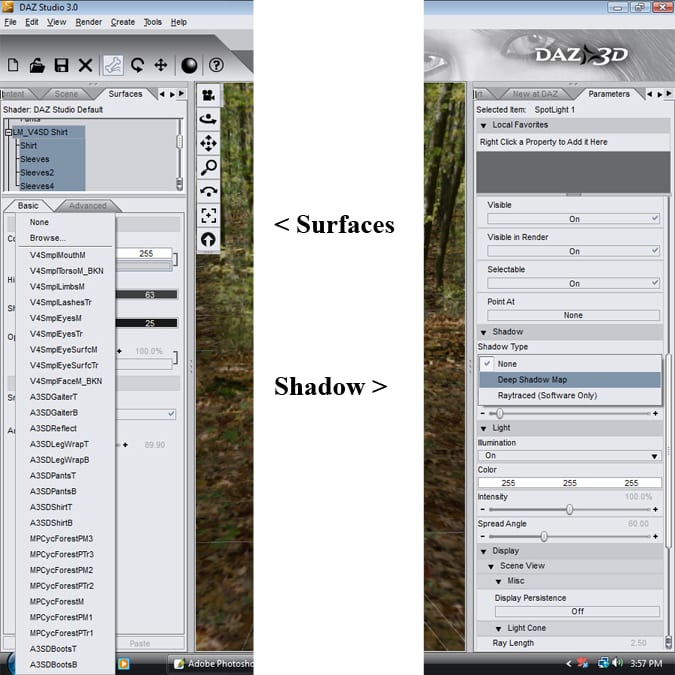
Task: Select the Sleeves2 surface
Action: pyautogui.click(x=37, y=173)
